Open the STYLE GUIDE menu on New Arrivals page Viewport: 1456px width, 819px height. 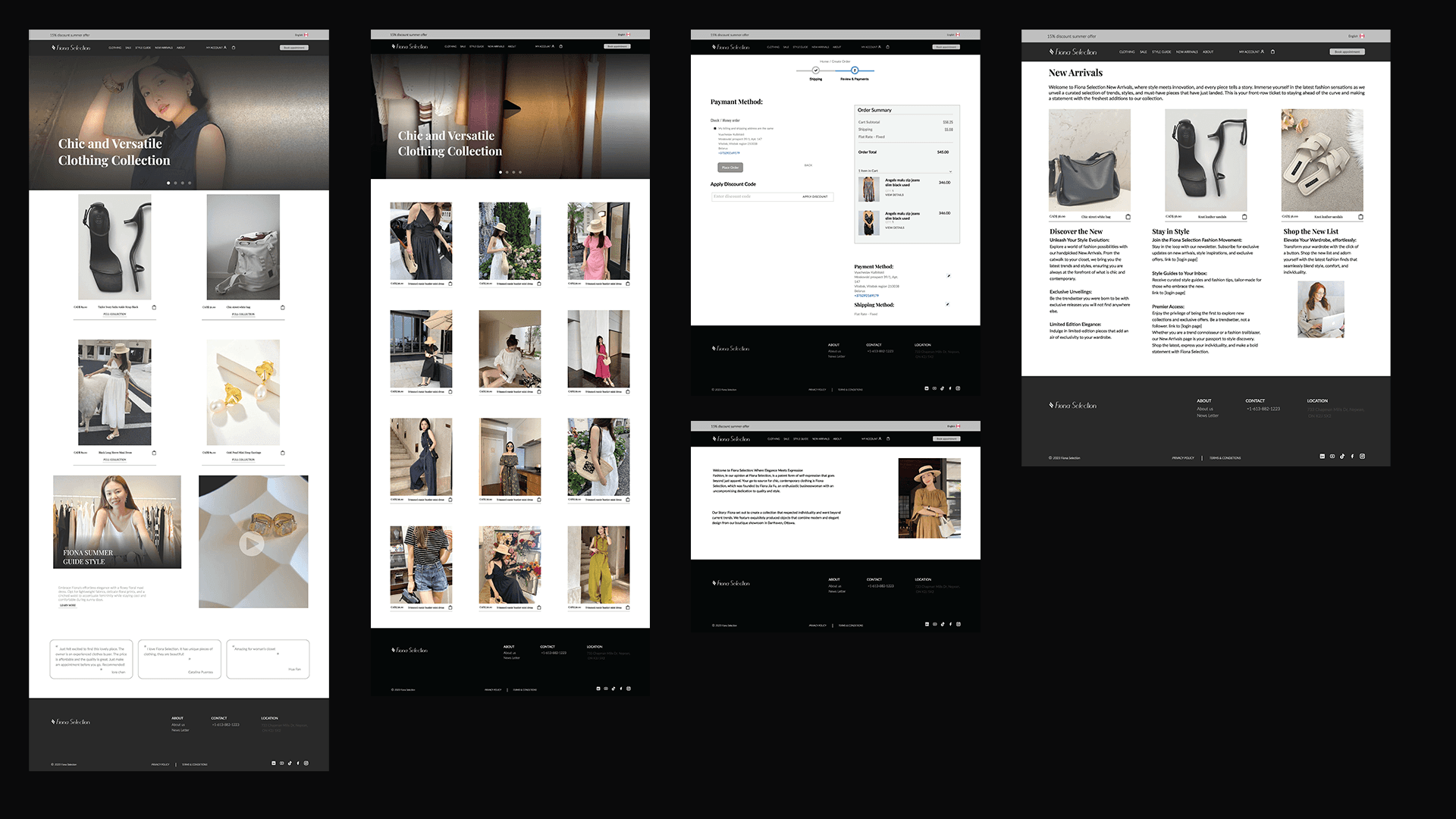(x=1161, y=52)
